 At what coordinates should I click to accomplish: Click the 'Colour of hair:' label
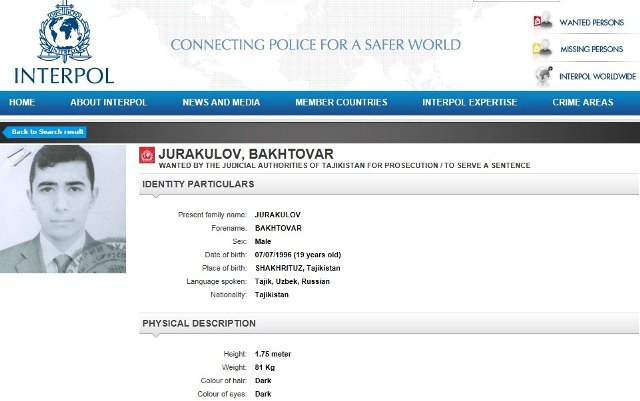coord(224,381)
